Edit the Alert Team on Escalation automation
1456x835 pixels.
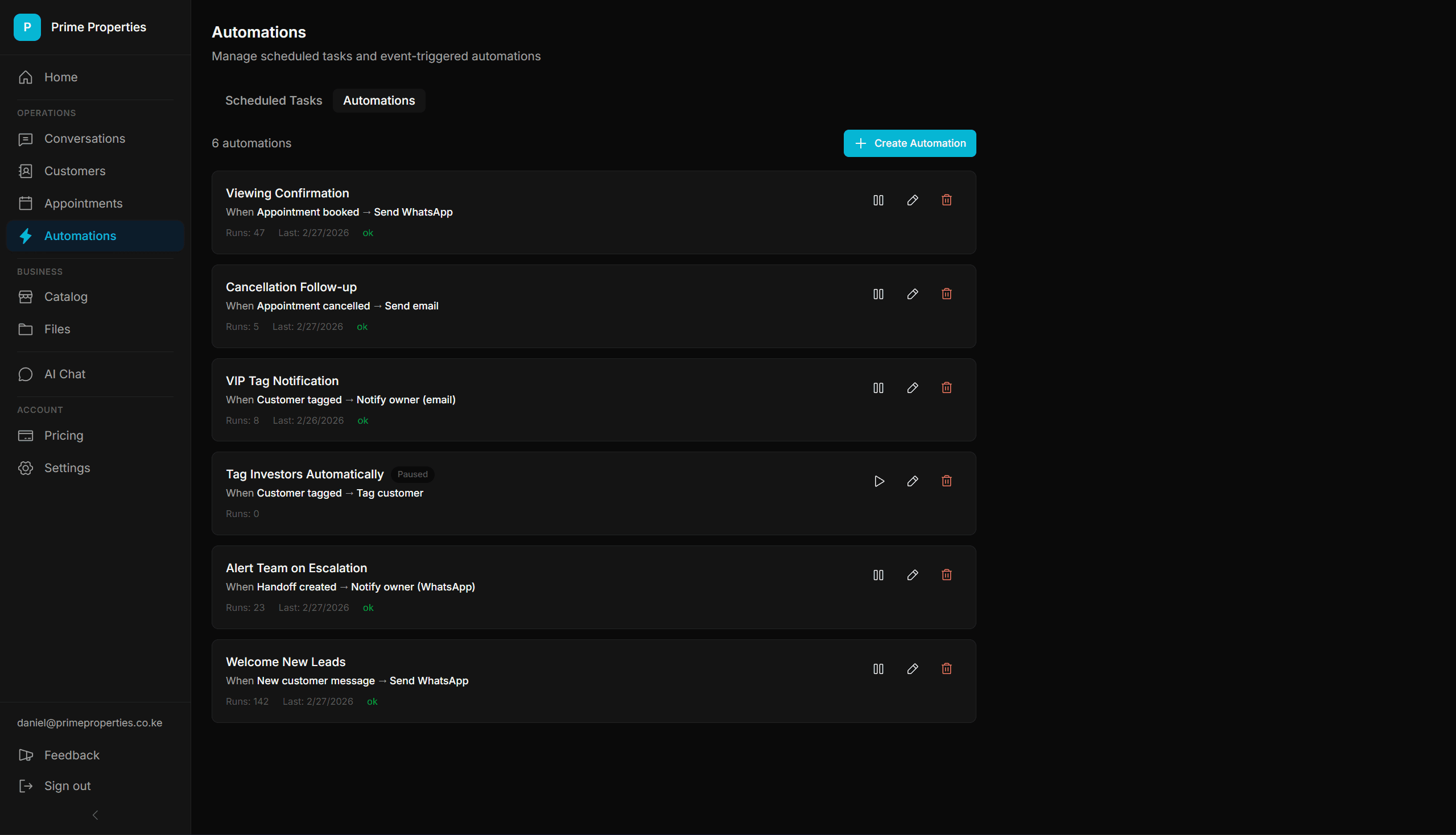point(912,574)
